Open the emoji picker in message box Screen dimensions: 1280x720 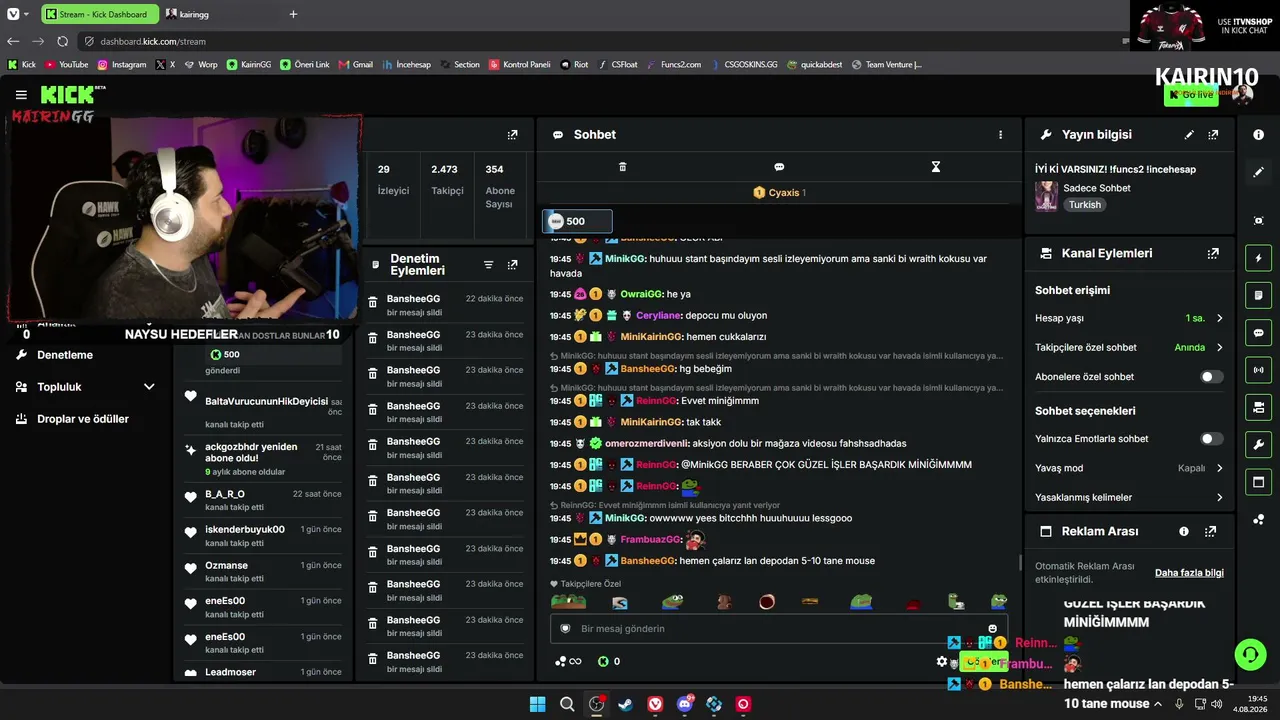[x=992, y=629]
